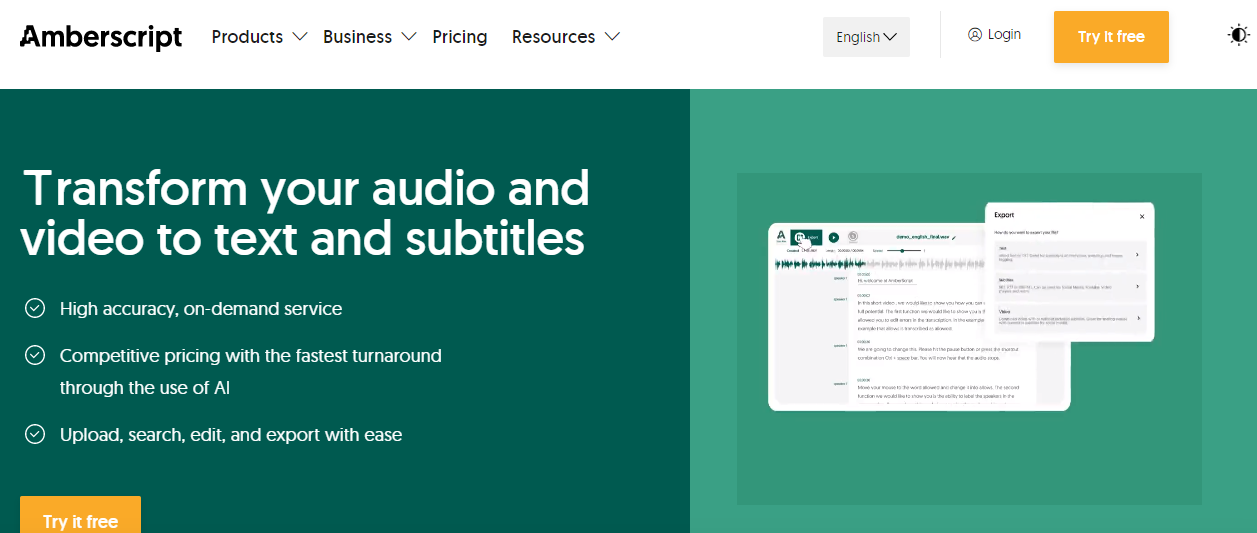Click the round icon right of play
The width and height of the screenshot is (1257, 533).
(x=853, y=237)
